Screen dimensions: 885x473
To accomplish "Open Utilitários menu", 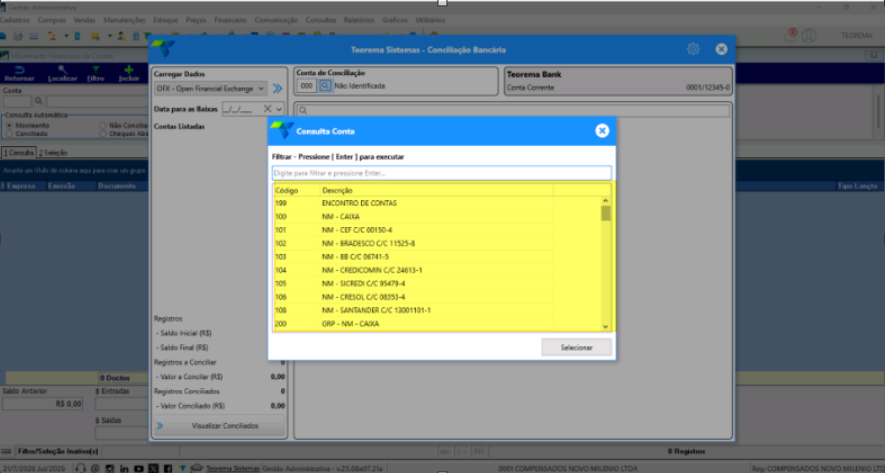I will click(x=430, y=20).
